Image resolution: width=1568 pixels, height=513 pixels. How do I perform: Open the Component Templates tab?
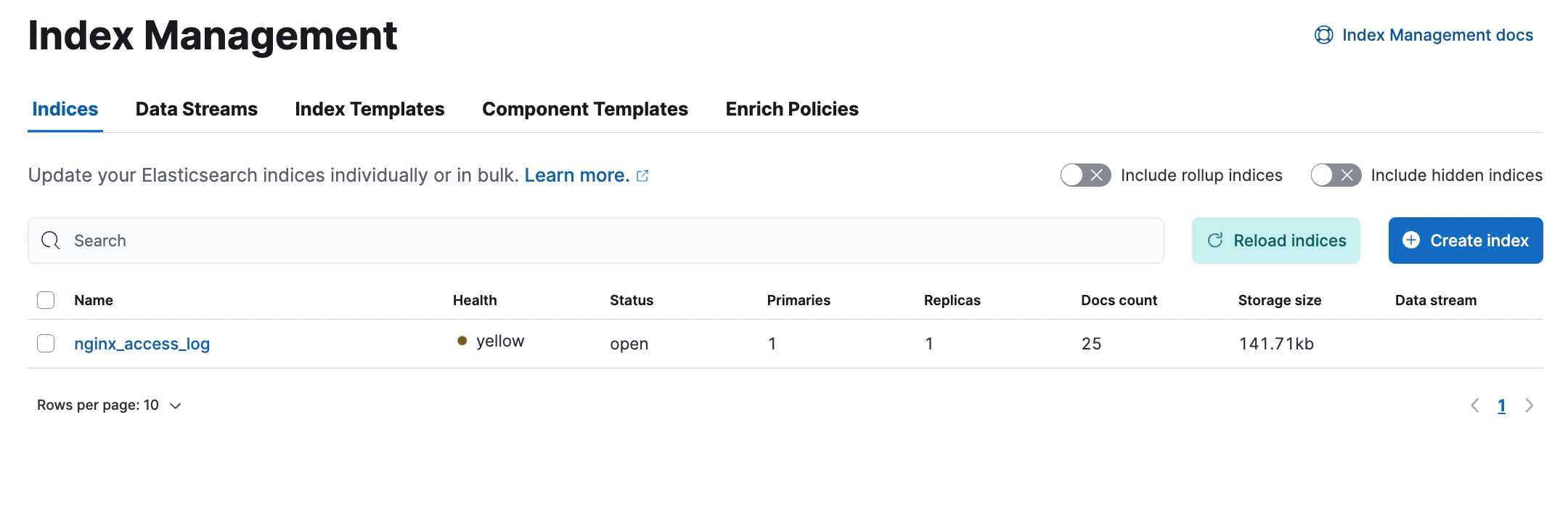point(584,109)
